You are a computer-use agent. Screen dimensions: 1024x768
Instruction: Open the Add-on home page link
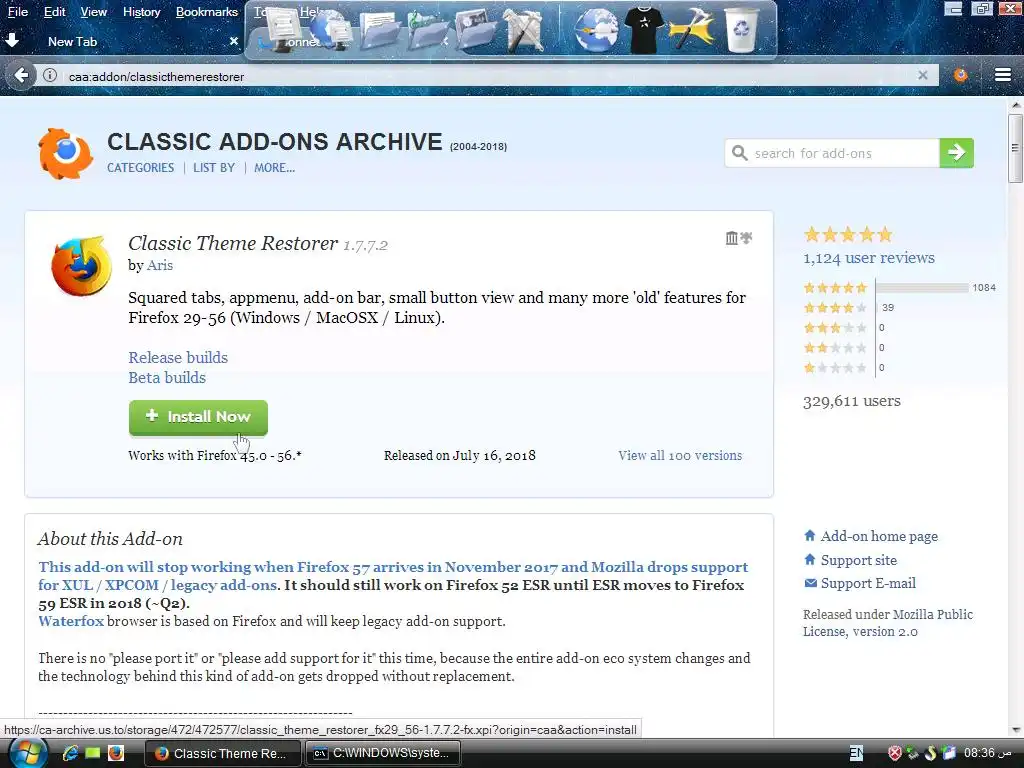coord(879,536)
